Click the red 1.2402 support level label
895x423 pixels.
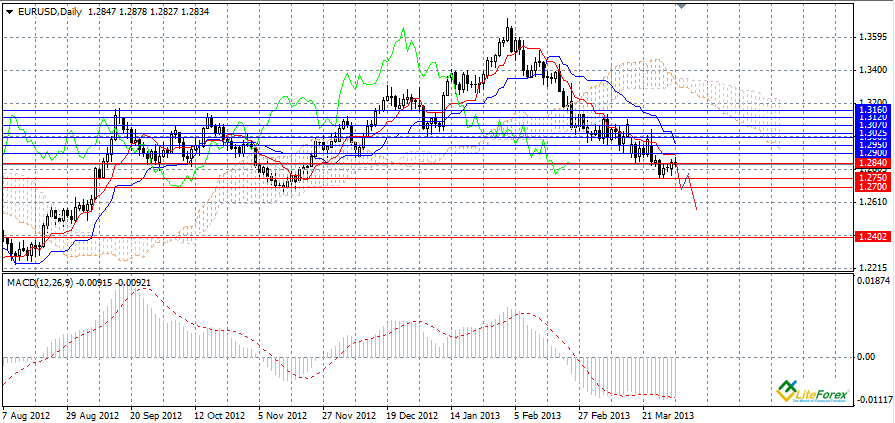coord(872,236)
